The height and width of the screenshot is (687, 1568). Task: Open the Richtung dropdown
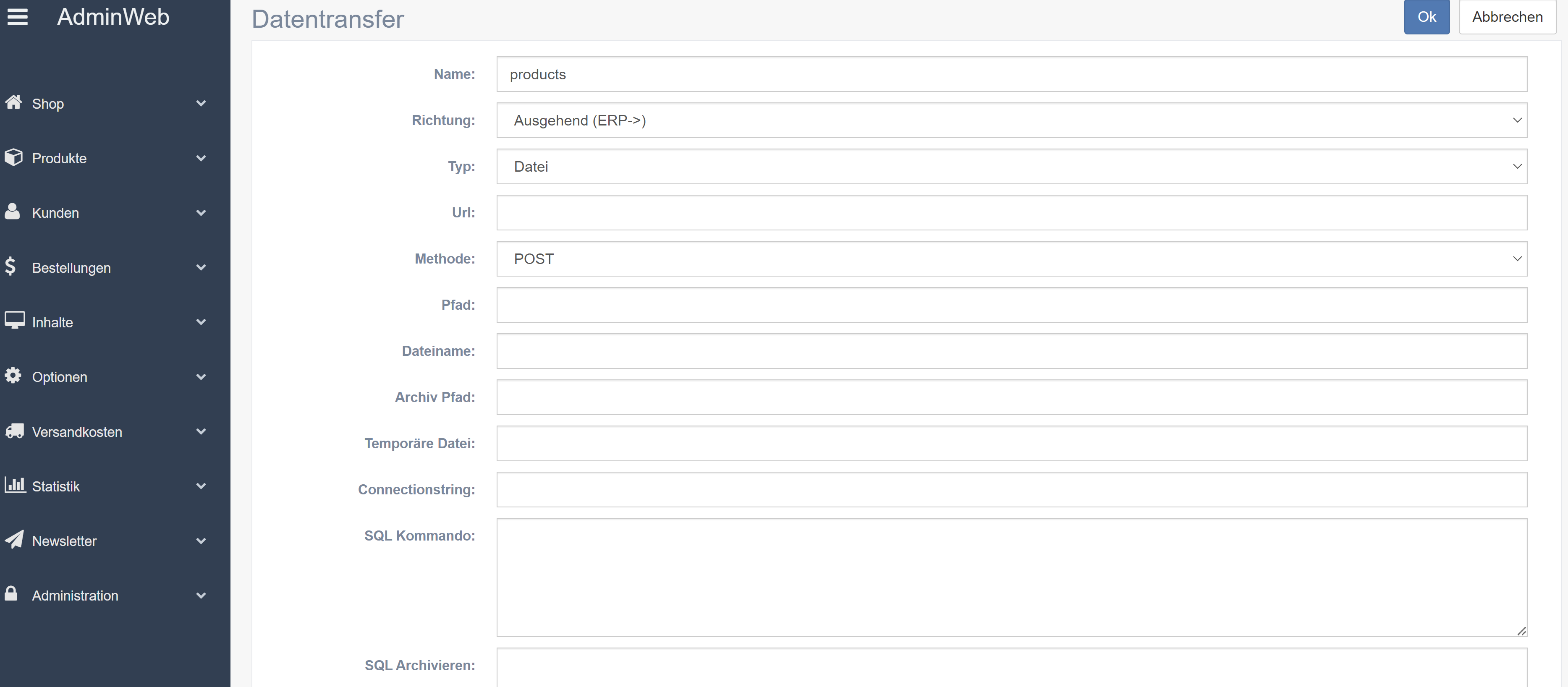[x=1012, y=120]
